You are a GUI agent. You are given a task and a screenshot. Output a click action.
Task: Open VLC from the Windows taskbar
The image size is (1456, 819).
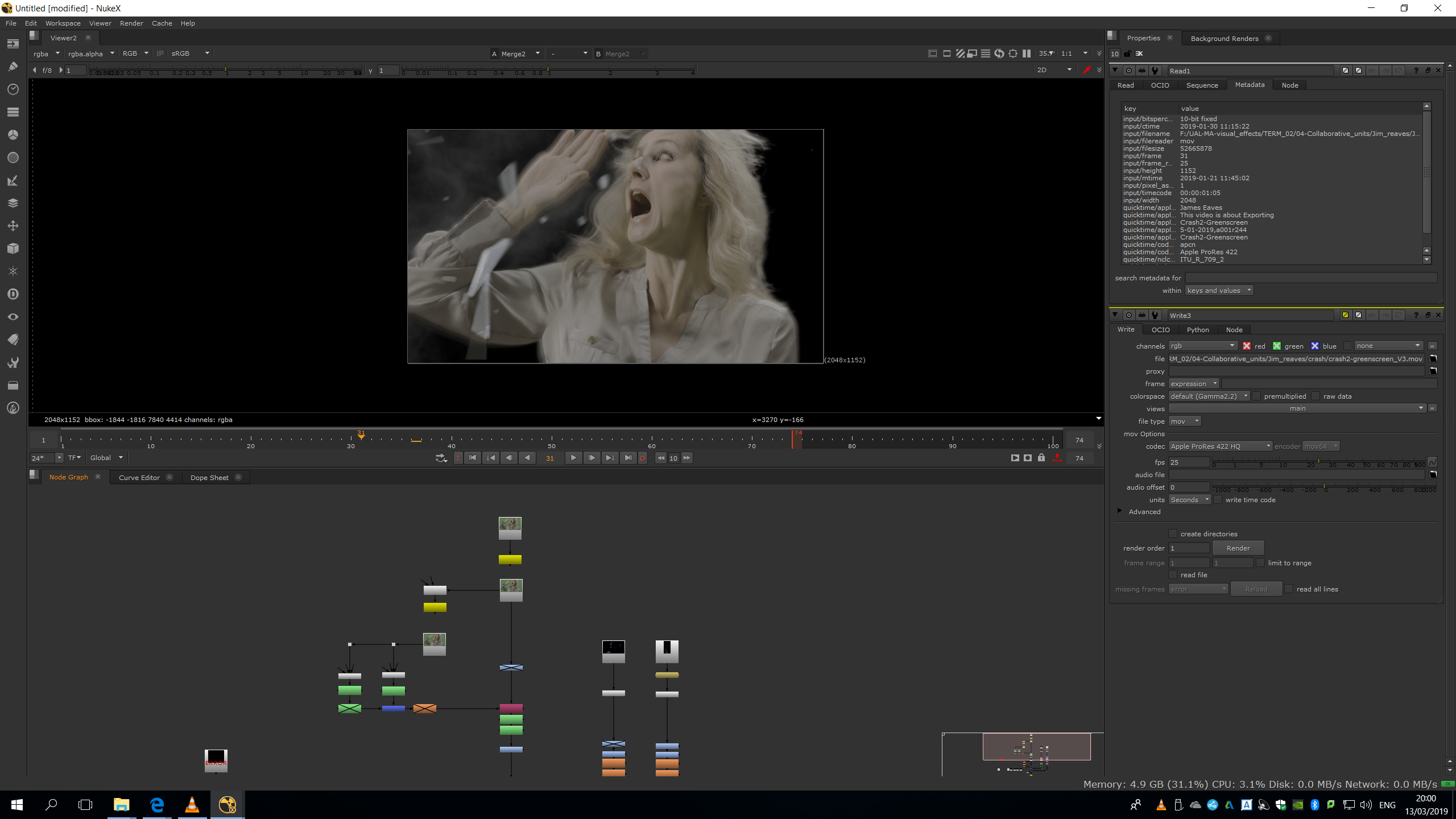[192, 805]
